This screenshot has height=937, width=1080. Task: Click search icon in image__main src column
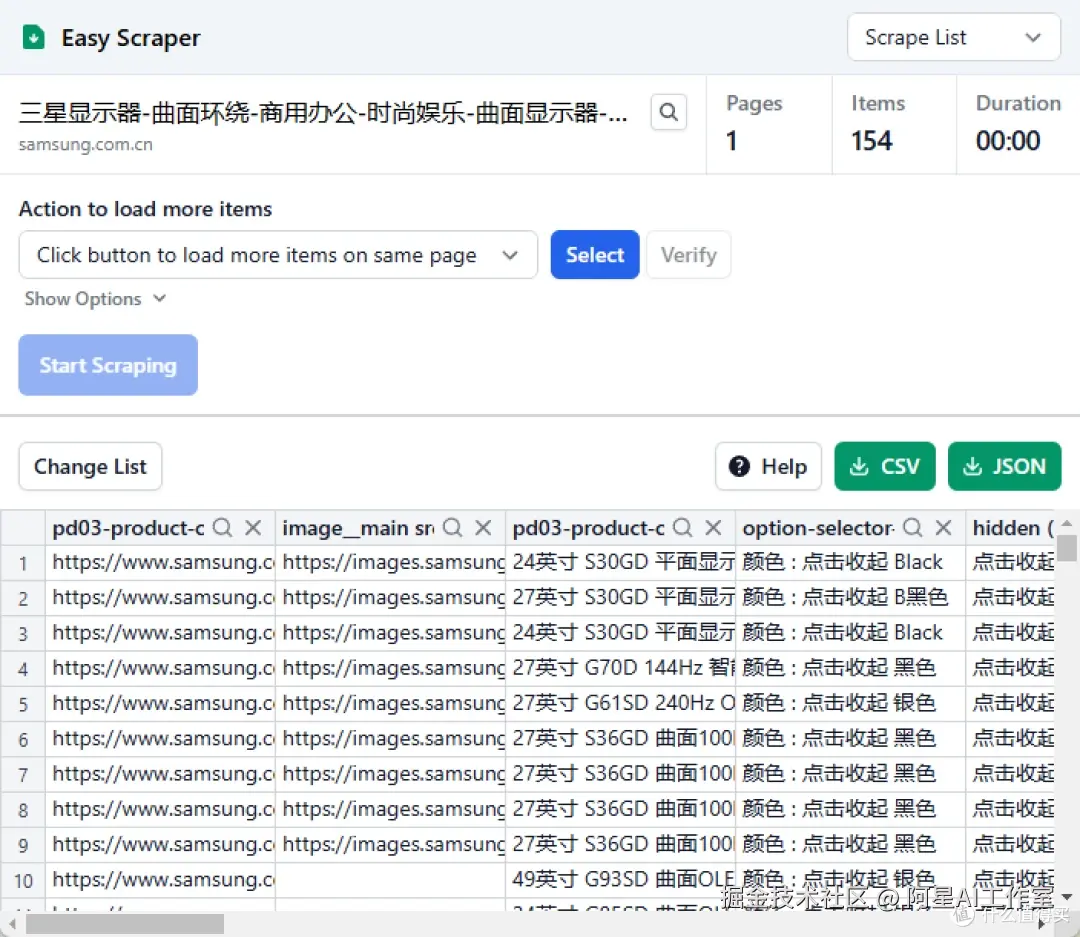[x=453, y=528]
